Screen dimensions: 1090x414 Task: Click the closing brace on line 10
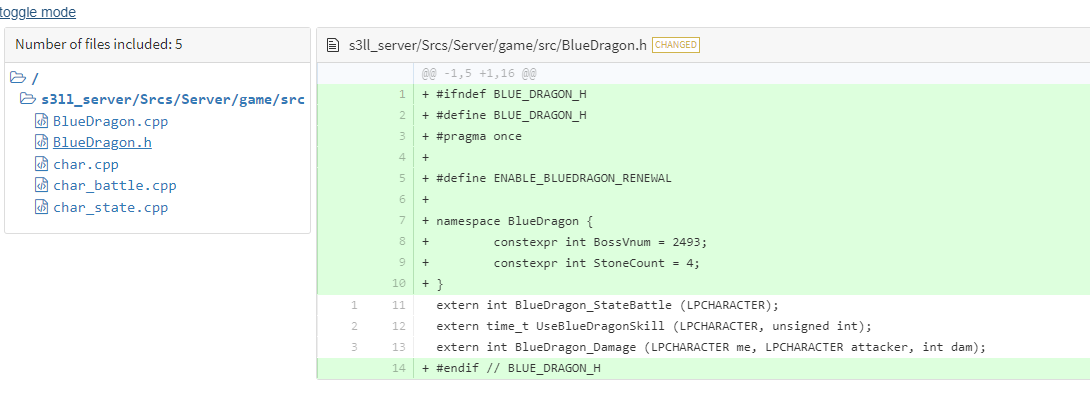pyautogui.click(x=439, y=284)
